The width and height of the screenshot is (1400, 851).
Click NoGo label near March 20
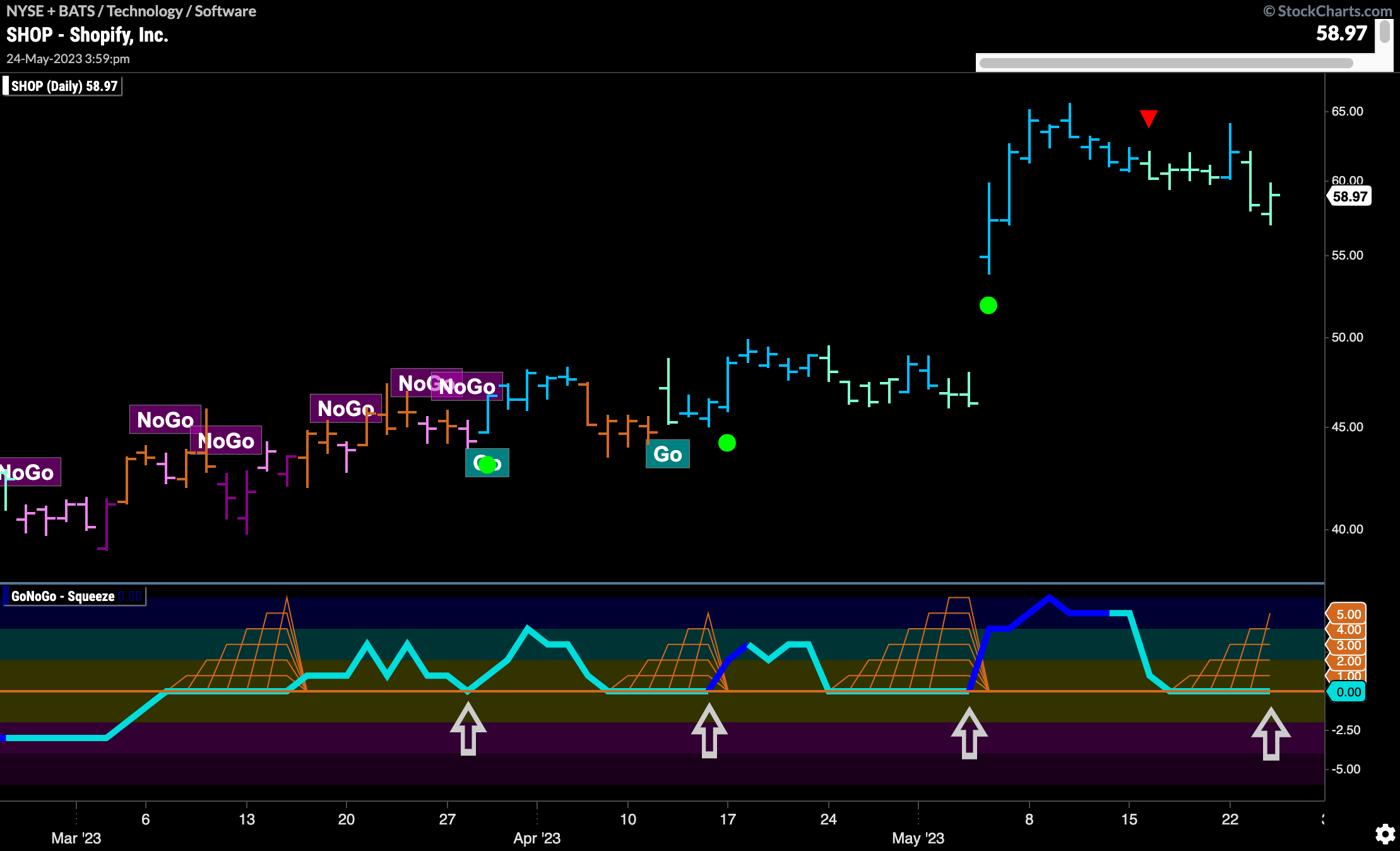tap(345, 408)
